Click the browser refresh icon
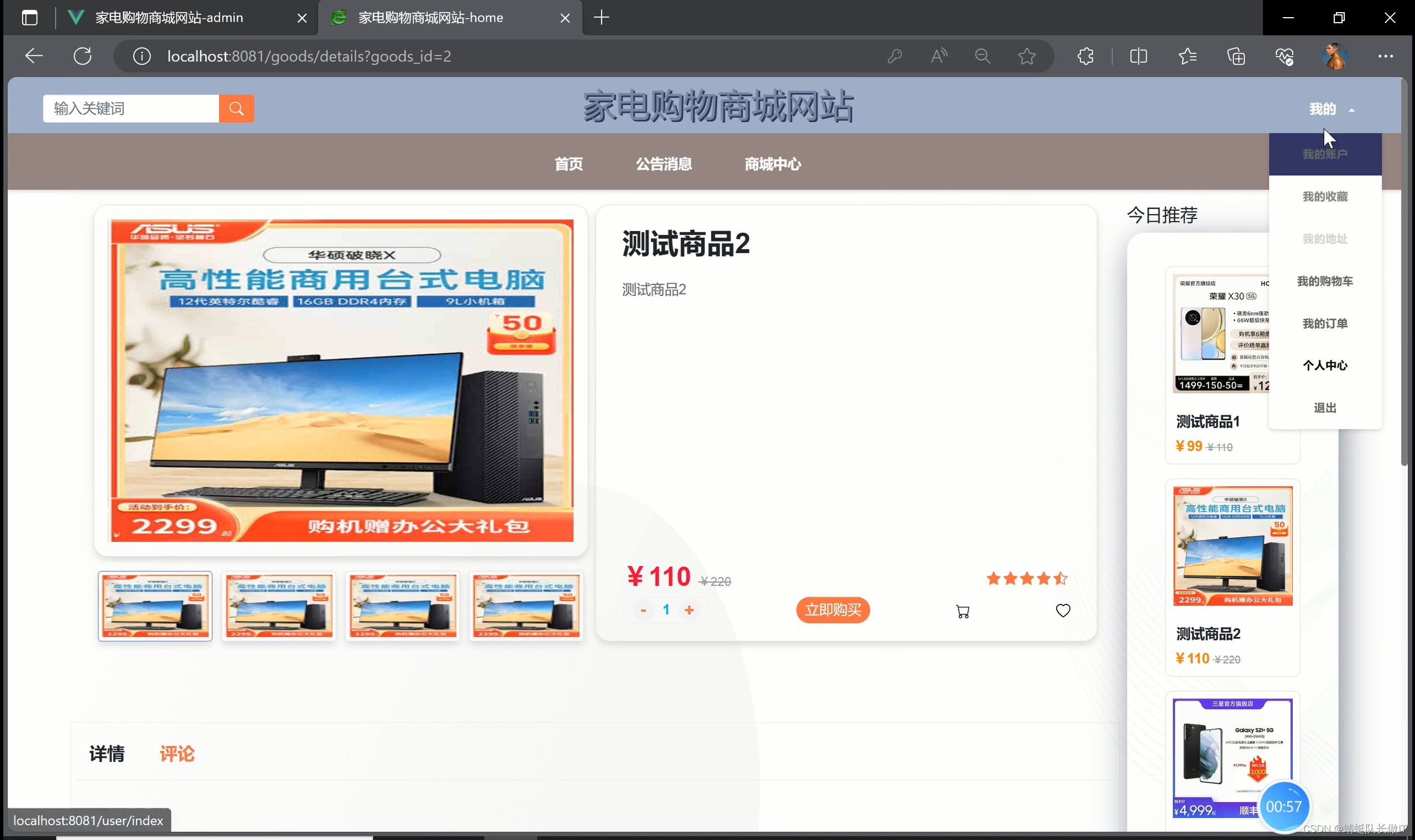 82,56
